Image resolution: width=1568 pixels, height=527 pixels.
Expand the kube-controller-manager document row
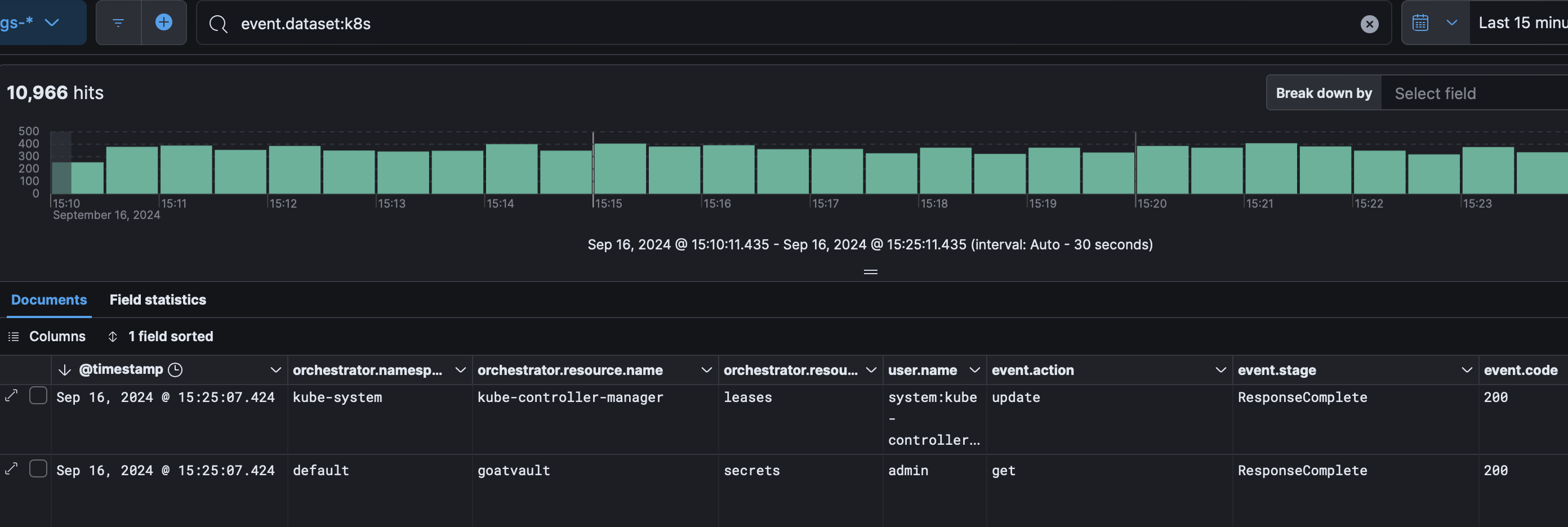tap(12, 396)
